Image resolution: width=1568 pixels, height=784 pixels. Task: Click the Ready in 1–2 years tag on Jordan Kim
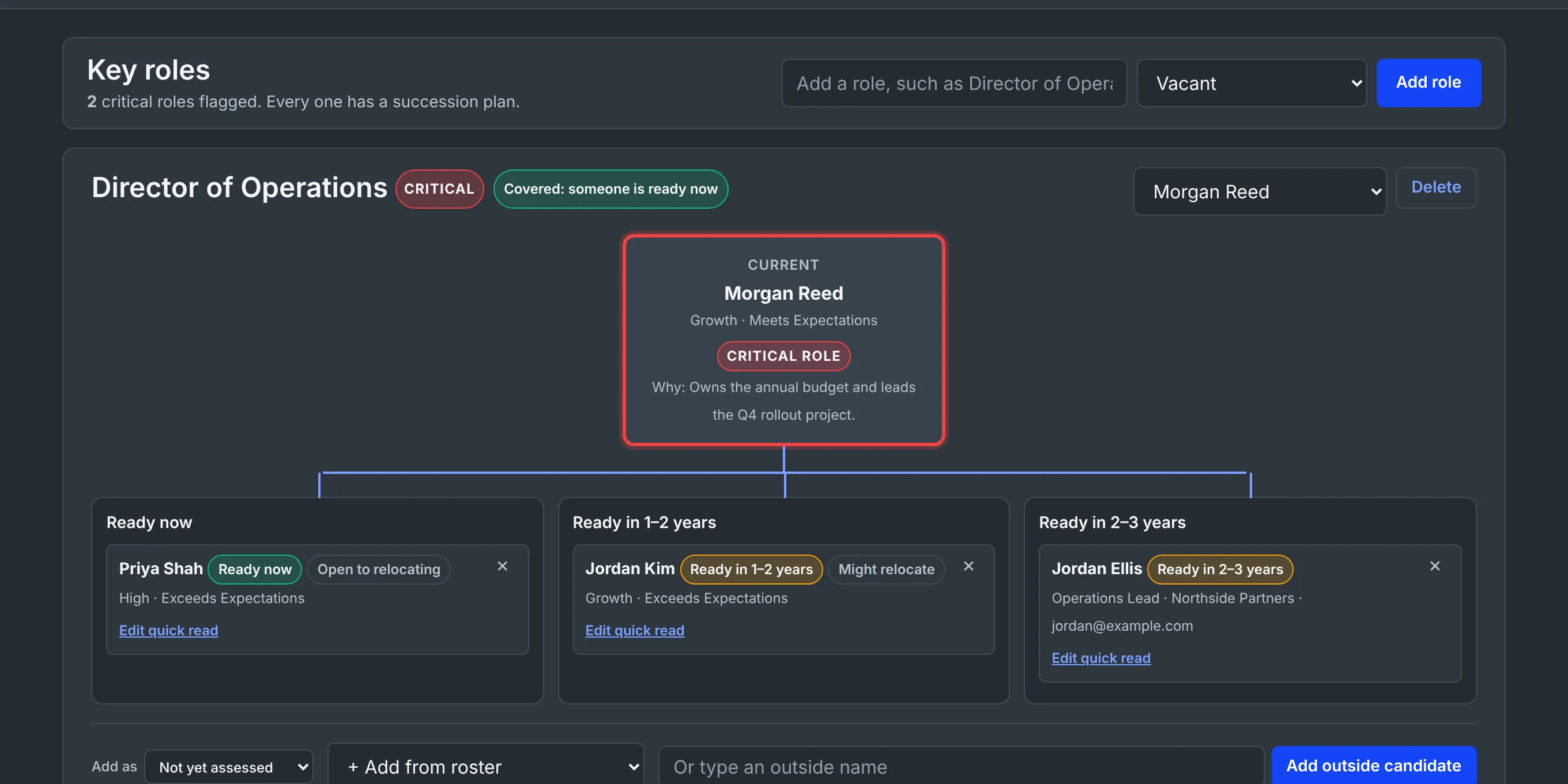coord(751,569)
